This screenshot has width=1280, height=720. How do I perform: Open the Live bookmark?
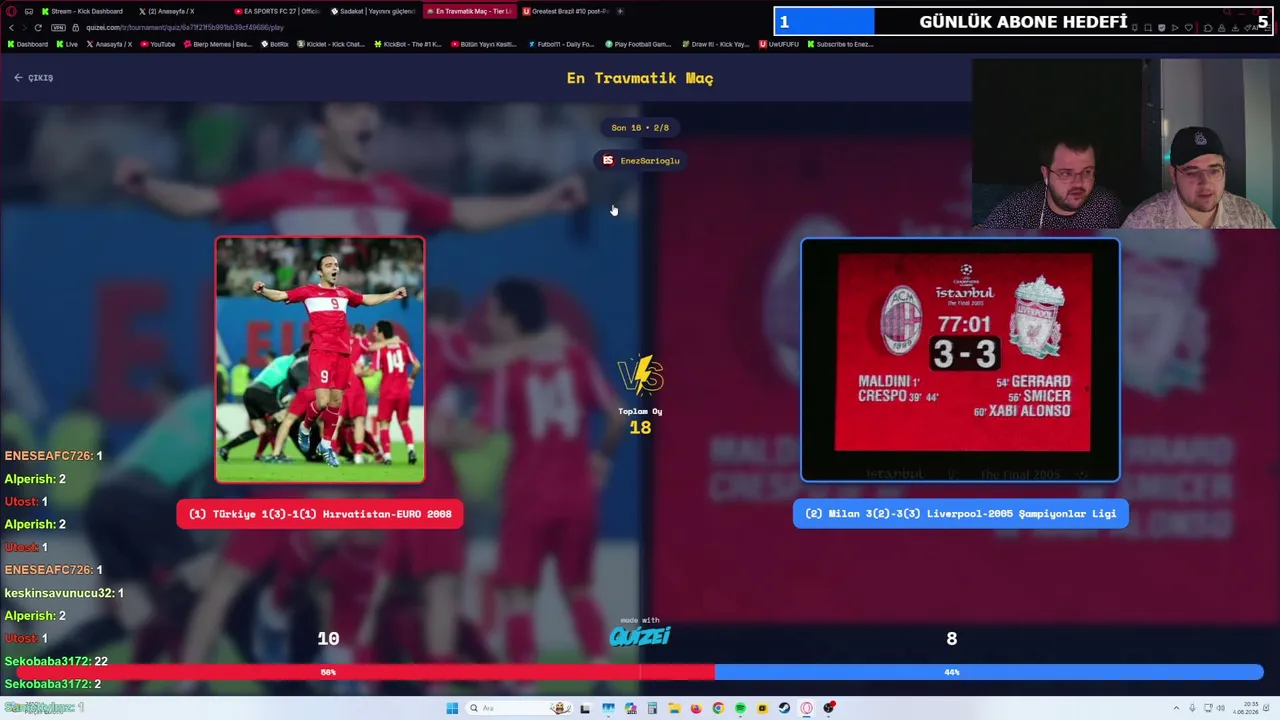pos(67,44)
